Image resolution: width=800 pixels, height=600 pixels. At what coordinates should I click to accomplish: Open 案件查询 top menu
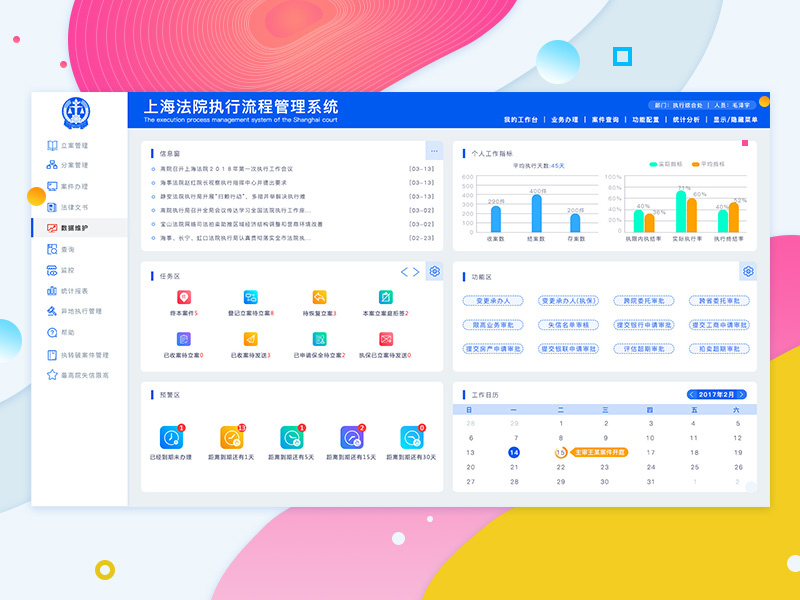coord(605,120)
